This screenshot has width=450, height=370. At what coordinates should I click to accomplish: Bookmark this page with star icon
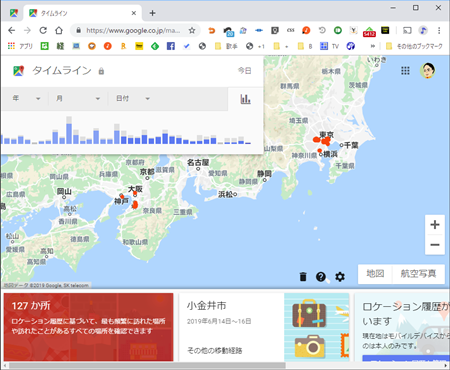[192, 31]
